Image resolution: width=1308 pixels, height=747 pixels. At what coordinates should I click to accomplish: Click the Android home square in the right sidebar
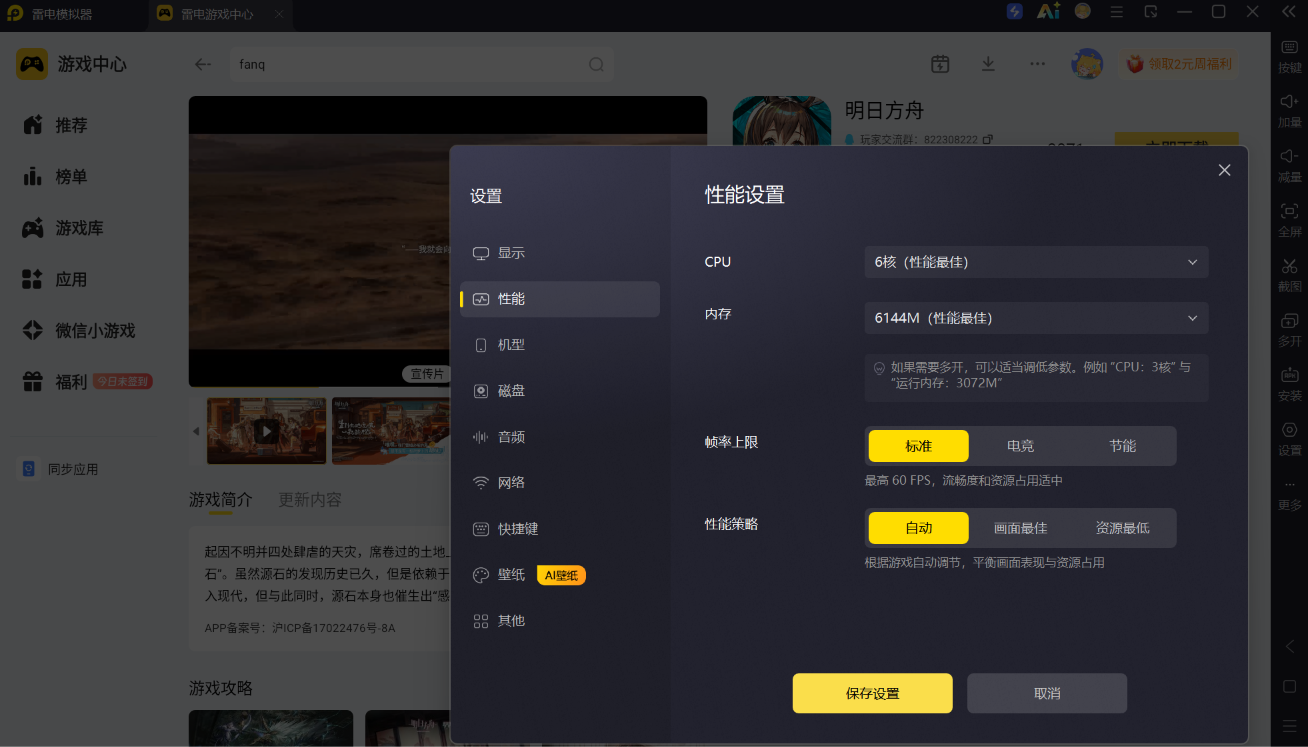(x=1290, y=687)
